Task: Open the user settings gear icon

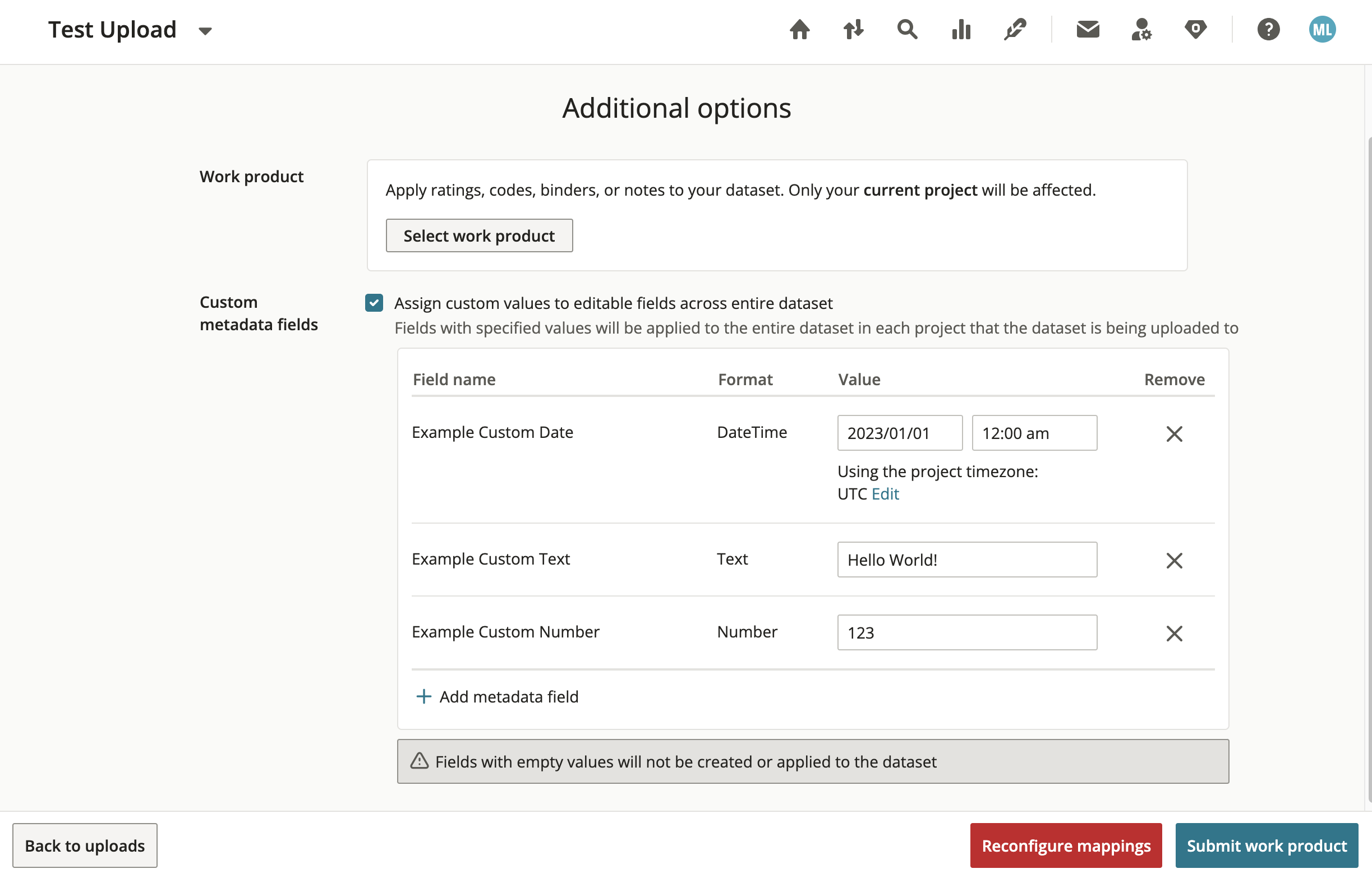Action: (x=1141, y=29)
